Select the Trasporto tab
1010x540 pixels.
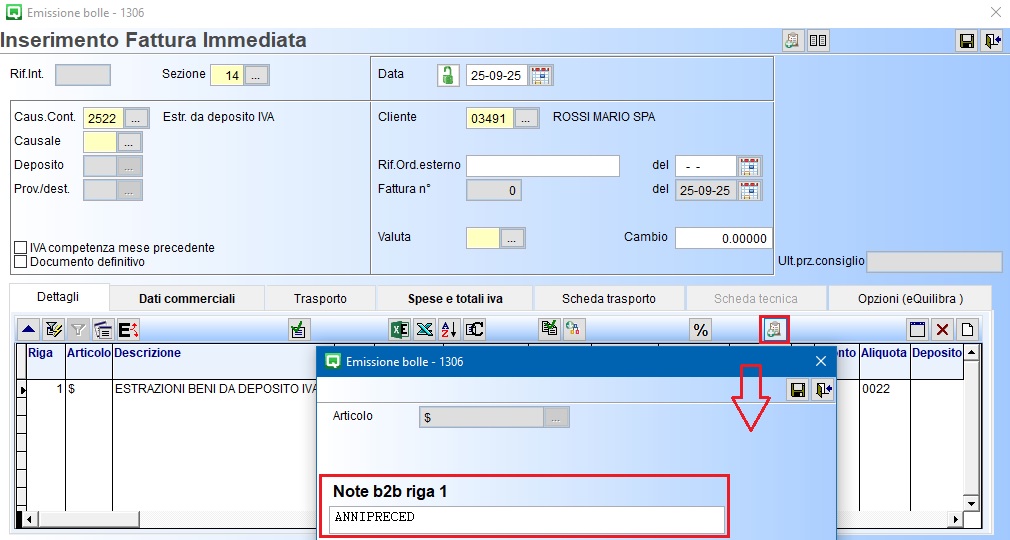tap(320, 298)
